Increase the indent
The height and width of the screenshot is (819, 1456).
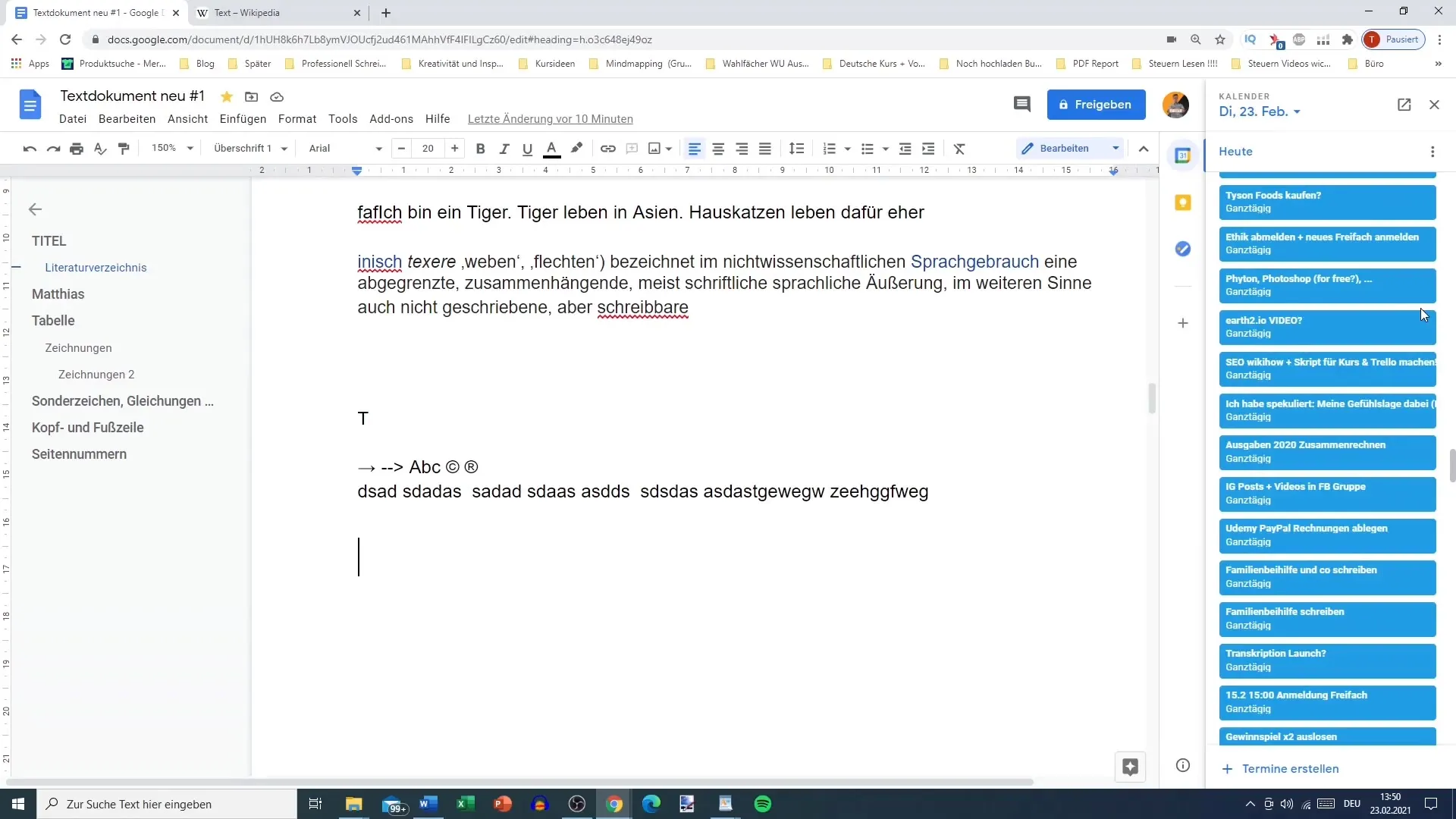(928, 149)
